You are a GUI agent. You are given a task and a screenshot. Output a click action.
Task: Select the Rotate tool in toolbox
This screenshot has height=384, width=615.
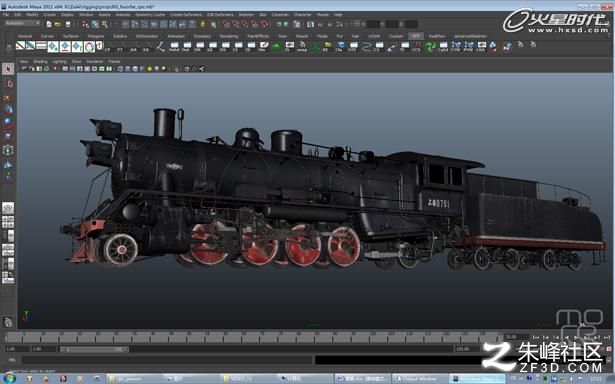8,123
